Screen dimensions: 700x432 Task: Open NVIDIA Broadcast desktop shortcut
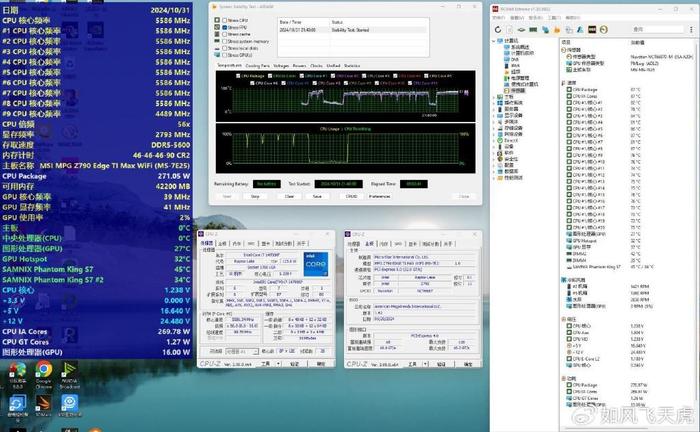69,370
